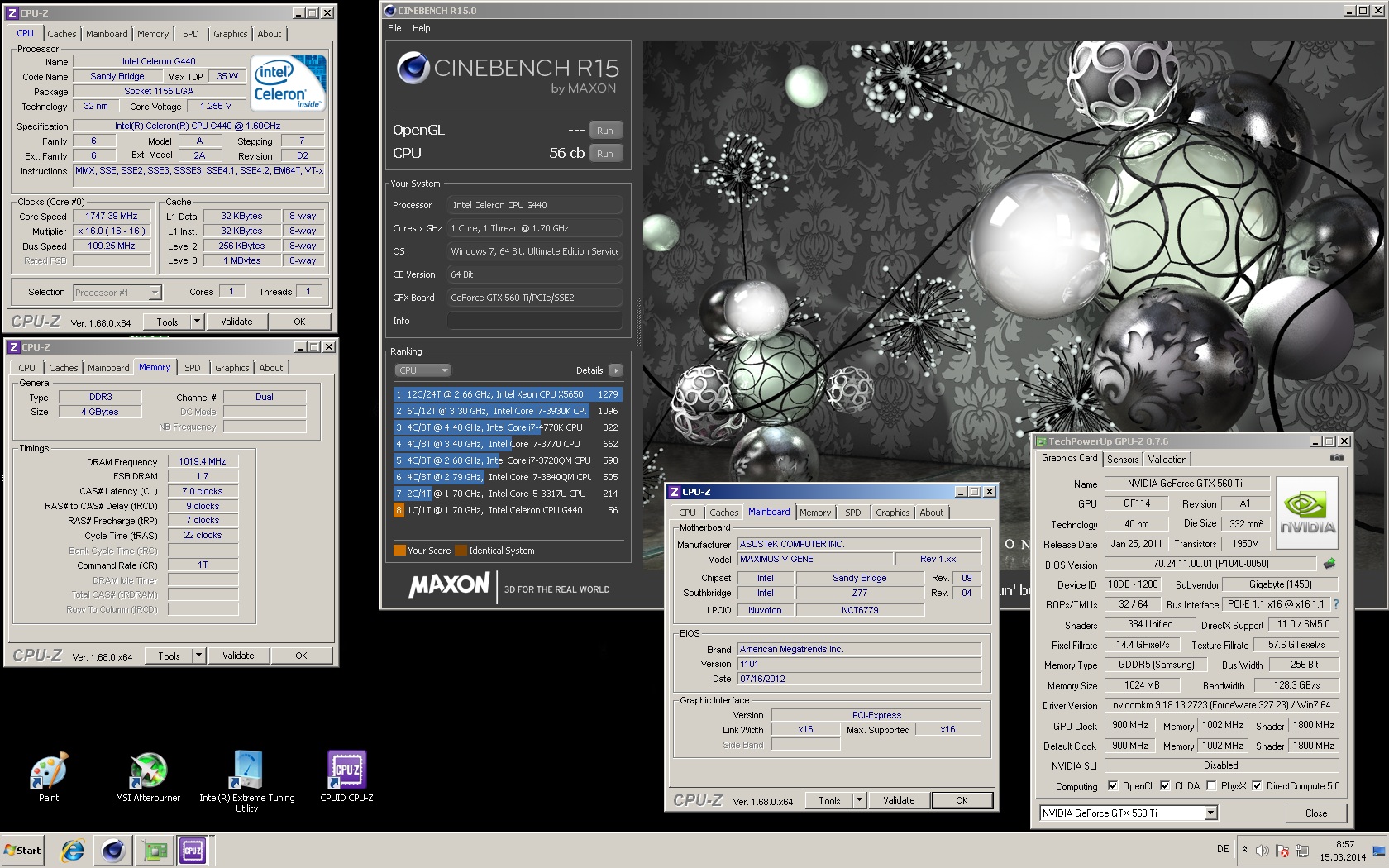Open Graphics tab in CPU-Z Mainboard window
The image size is (1389, 868).
(x=893, y=513)
